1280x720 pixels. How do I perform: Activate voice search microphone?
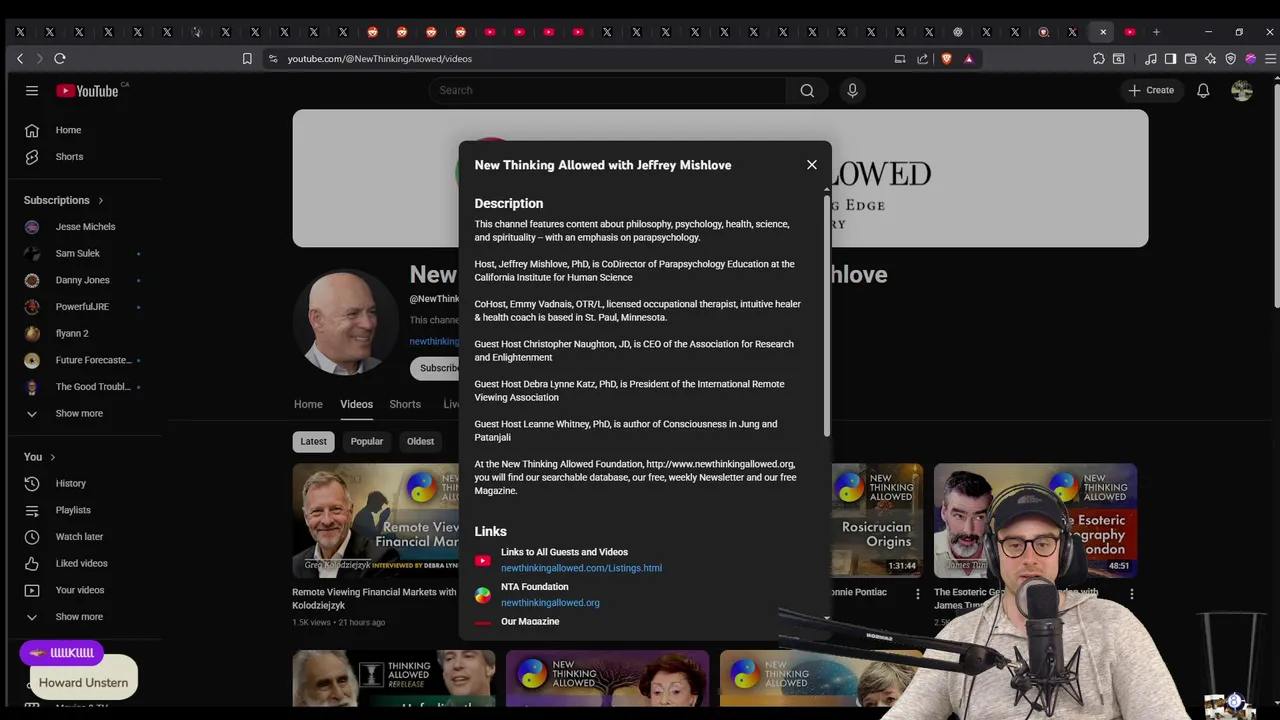point(852,91)
